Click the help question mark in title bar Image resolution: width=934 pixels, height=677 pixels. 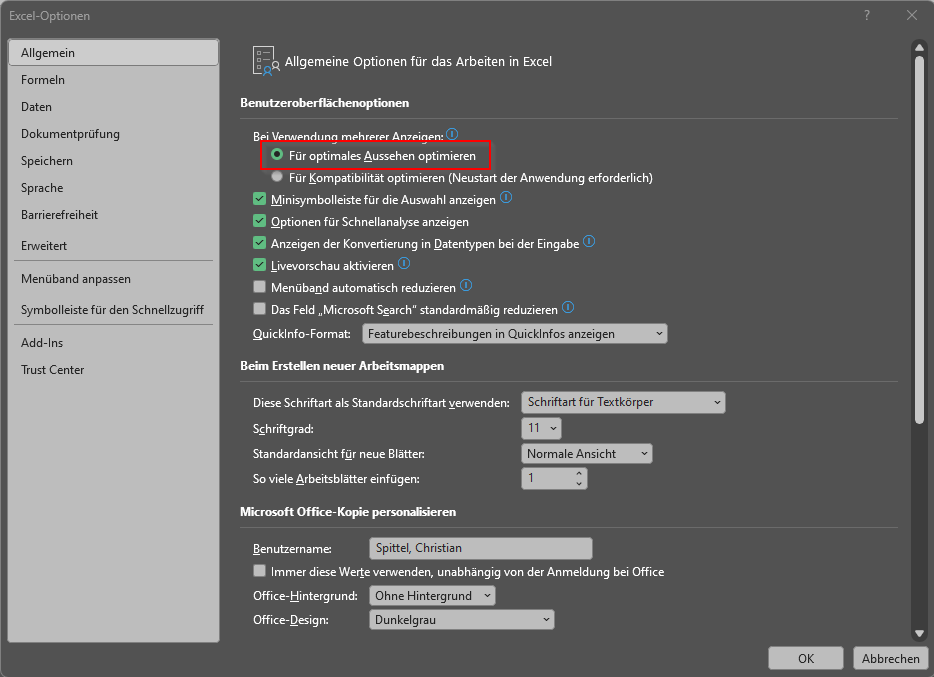[867, 15]
